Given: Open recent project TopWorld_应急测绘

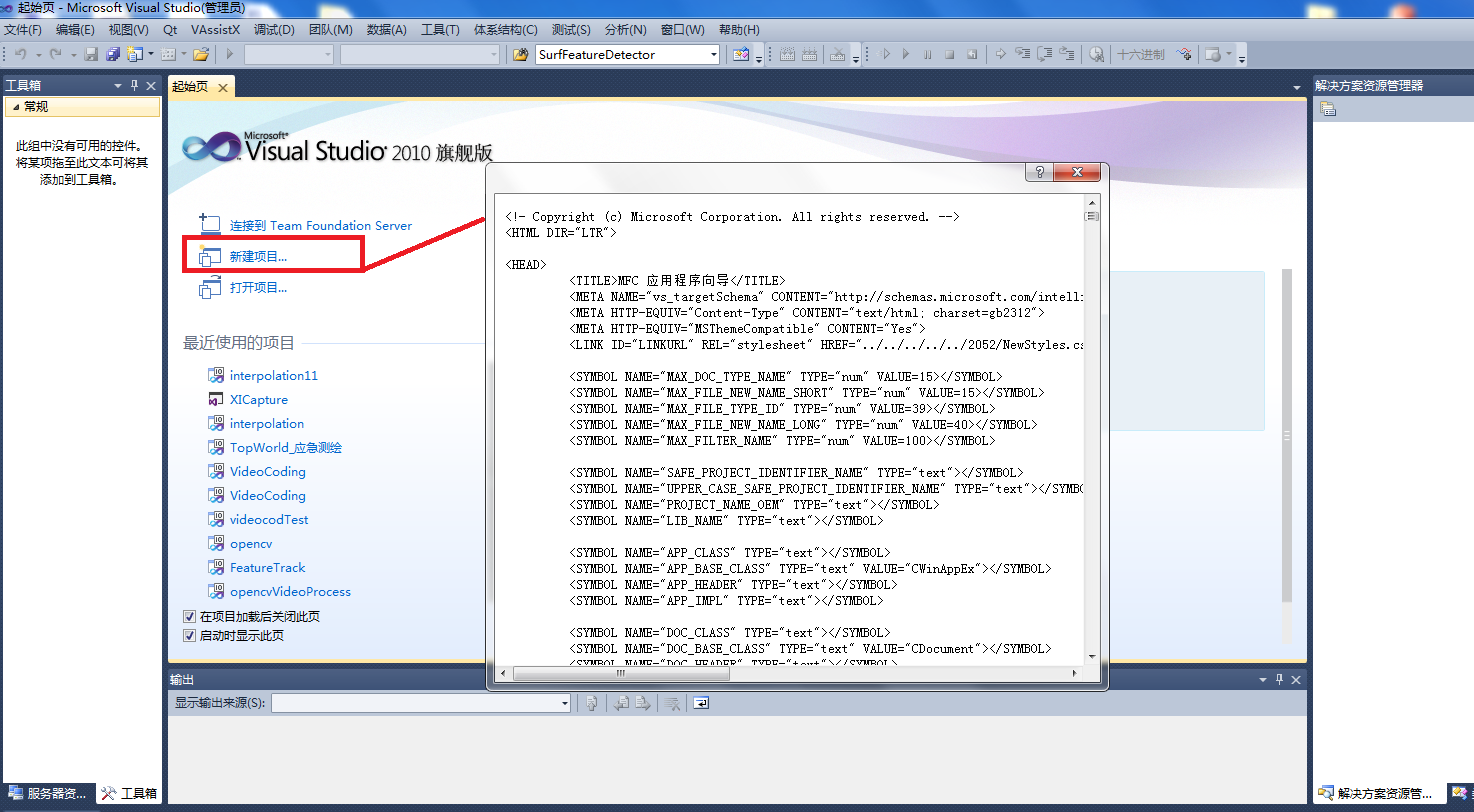Looking at the screenshot, I should (x=286, y=448).
